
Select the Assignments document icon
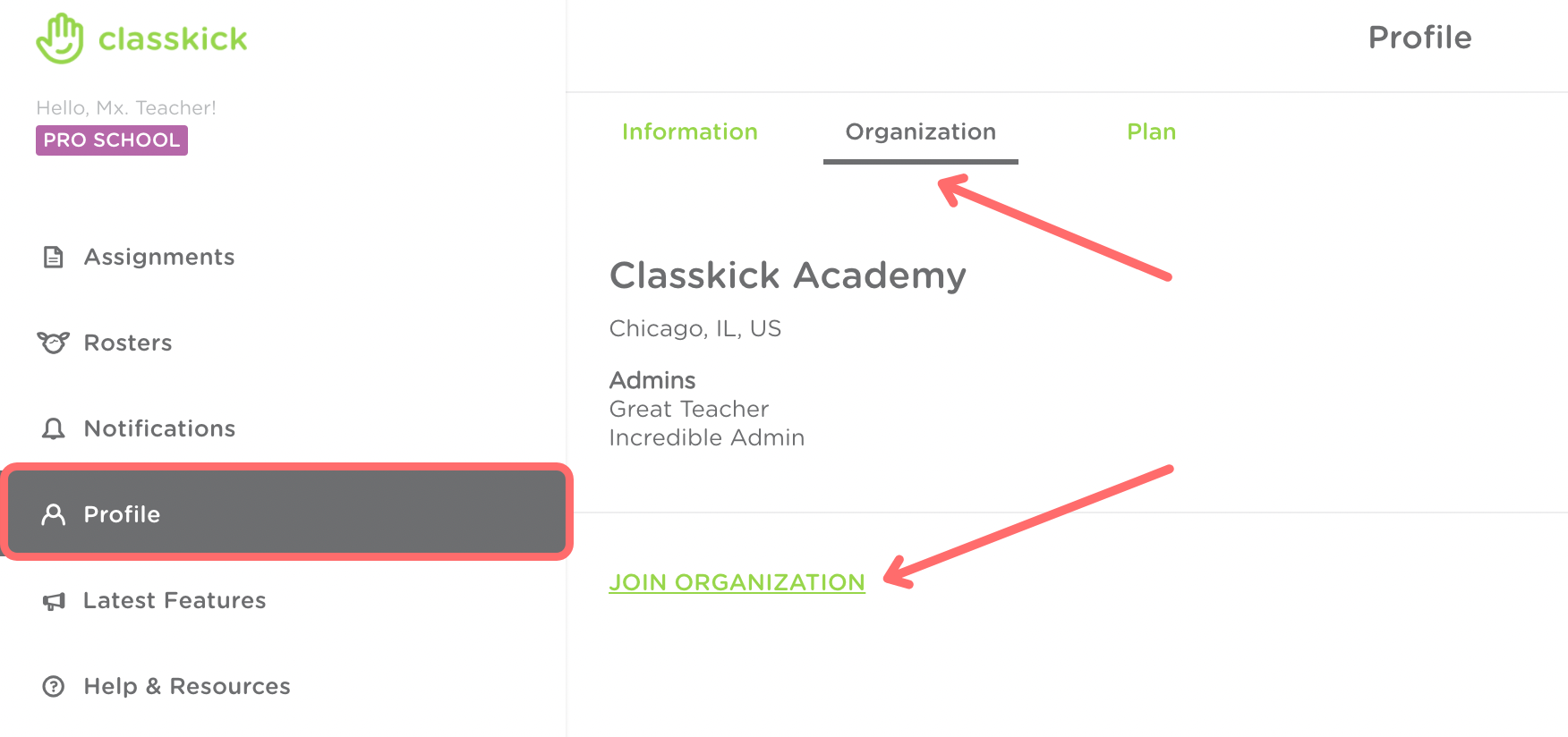pyautogui.click(x=54, y=257)
